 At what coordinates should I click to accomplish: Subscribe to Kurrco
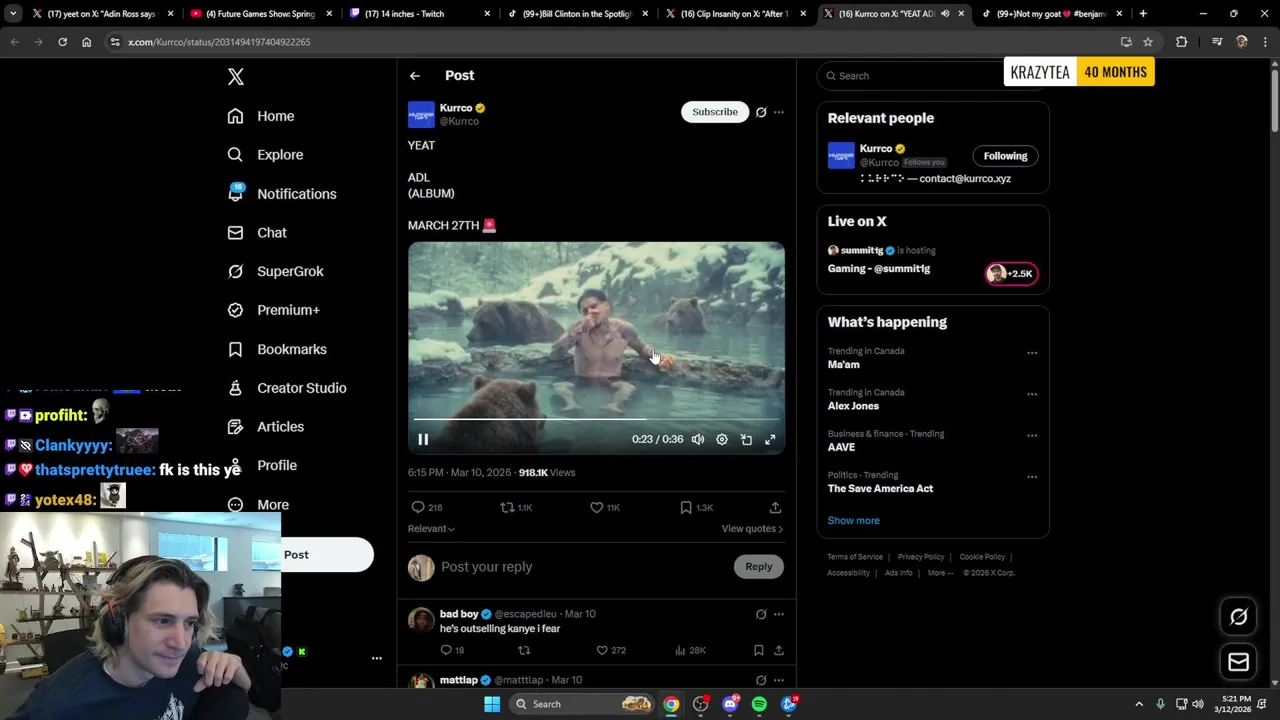pyautogui.click(x=715, y=112)
